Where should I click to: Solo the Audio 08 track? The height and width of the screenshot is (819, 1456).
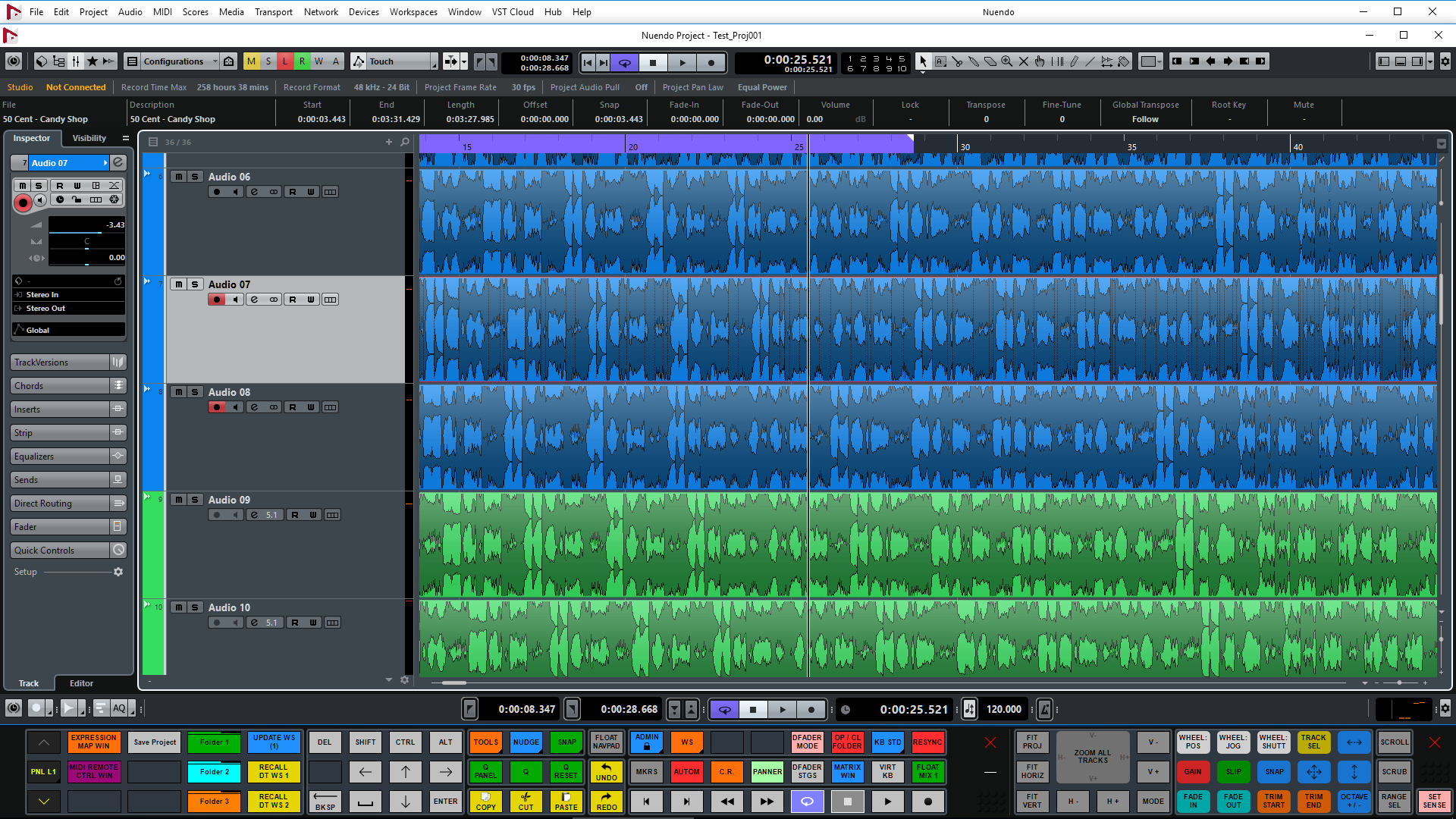click(195, 392)
